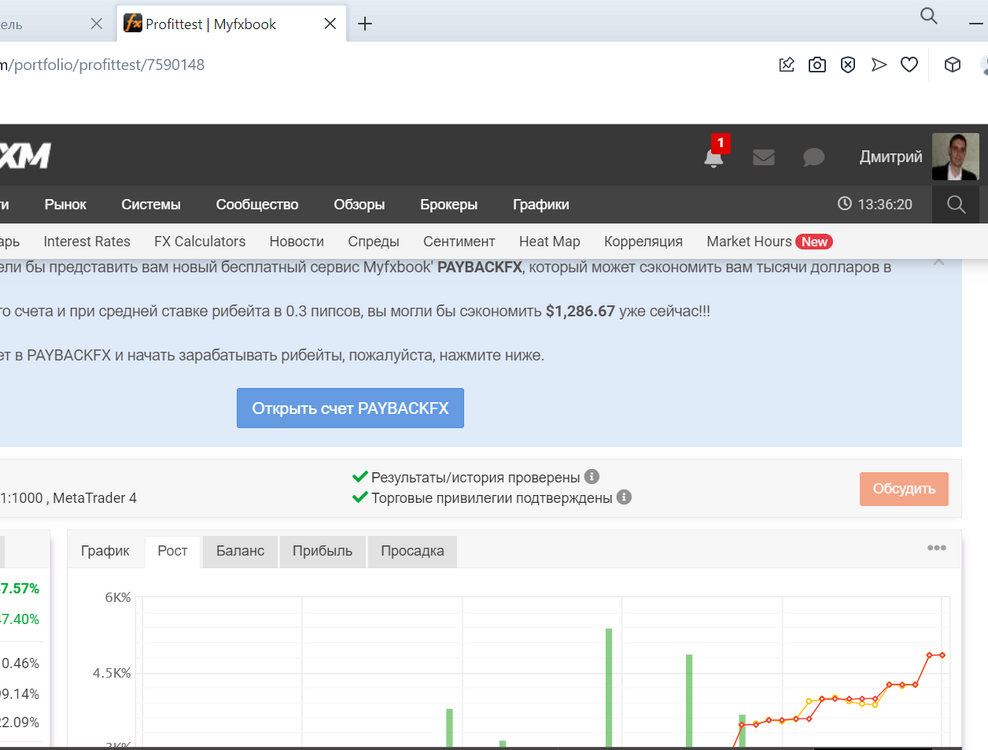Switch to the График tab
Screen dimensions: 988x750
105,551
